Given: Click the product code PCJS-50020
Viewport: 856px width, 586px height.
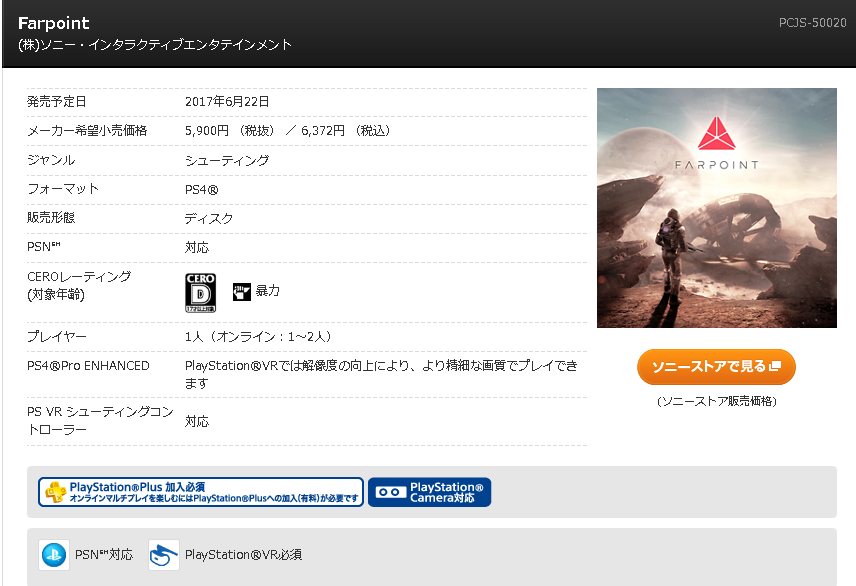Looking at the screenshot, I should pyautogui.click(x=812, y=23).
